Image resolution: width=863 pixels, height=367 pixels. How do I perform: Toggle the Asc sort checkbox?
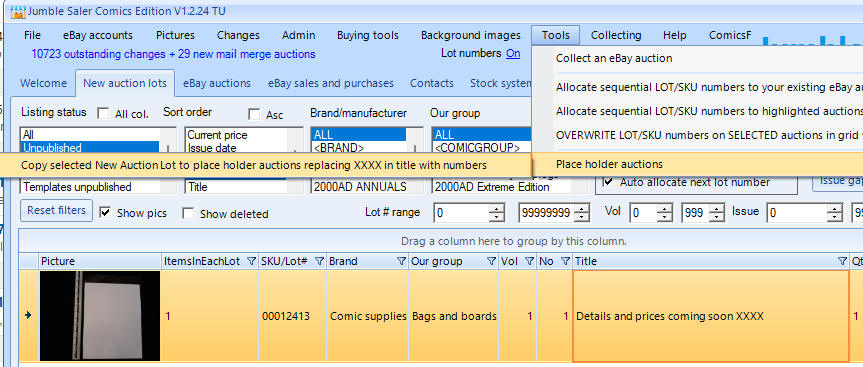254,114
